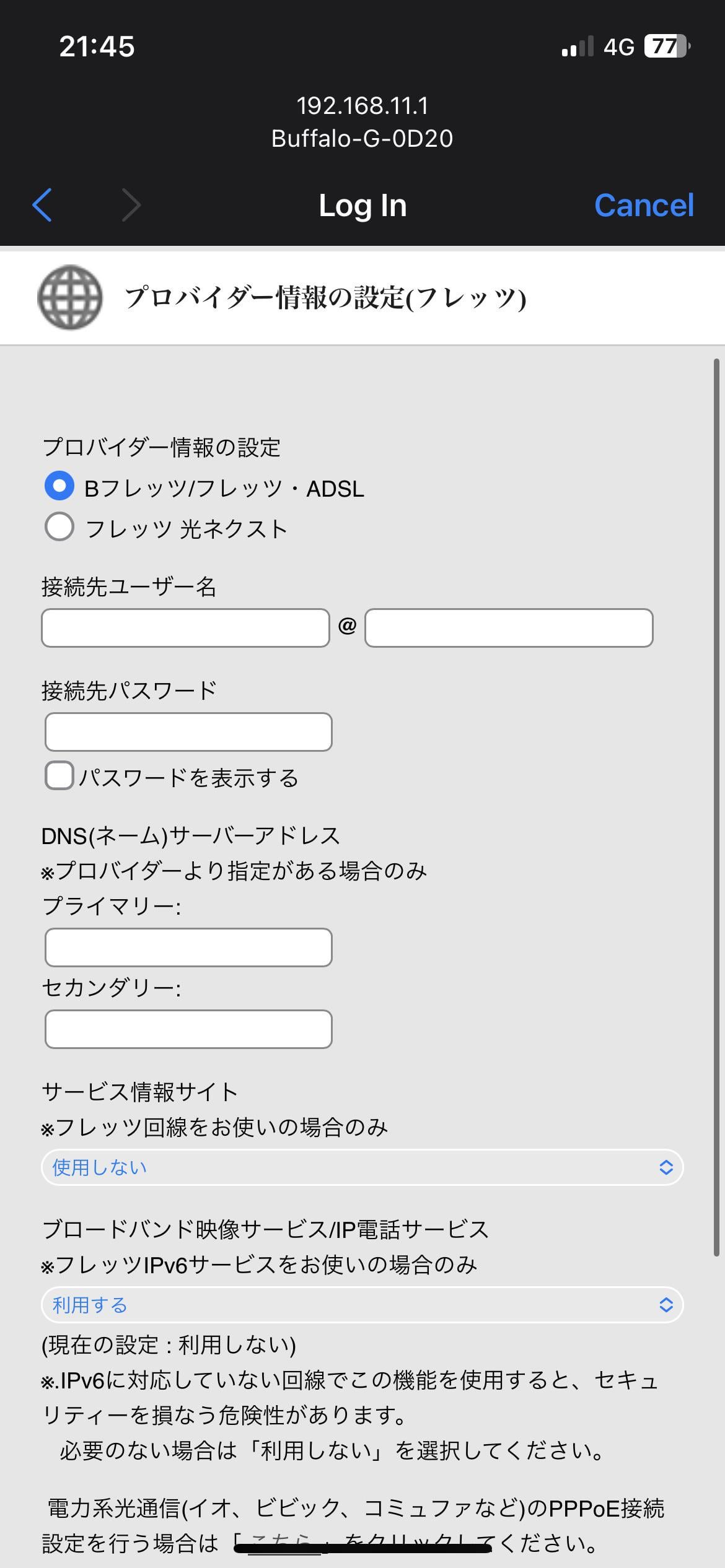Tap the back arrow navigation icon
The image size is (725, 1568).
pyautogui.click(x=42, y=205)
